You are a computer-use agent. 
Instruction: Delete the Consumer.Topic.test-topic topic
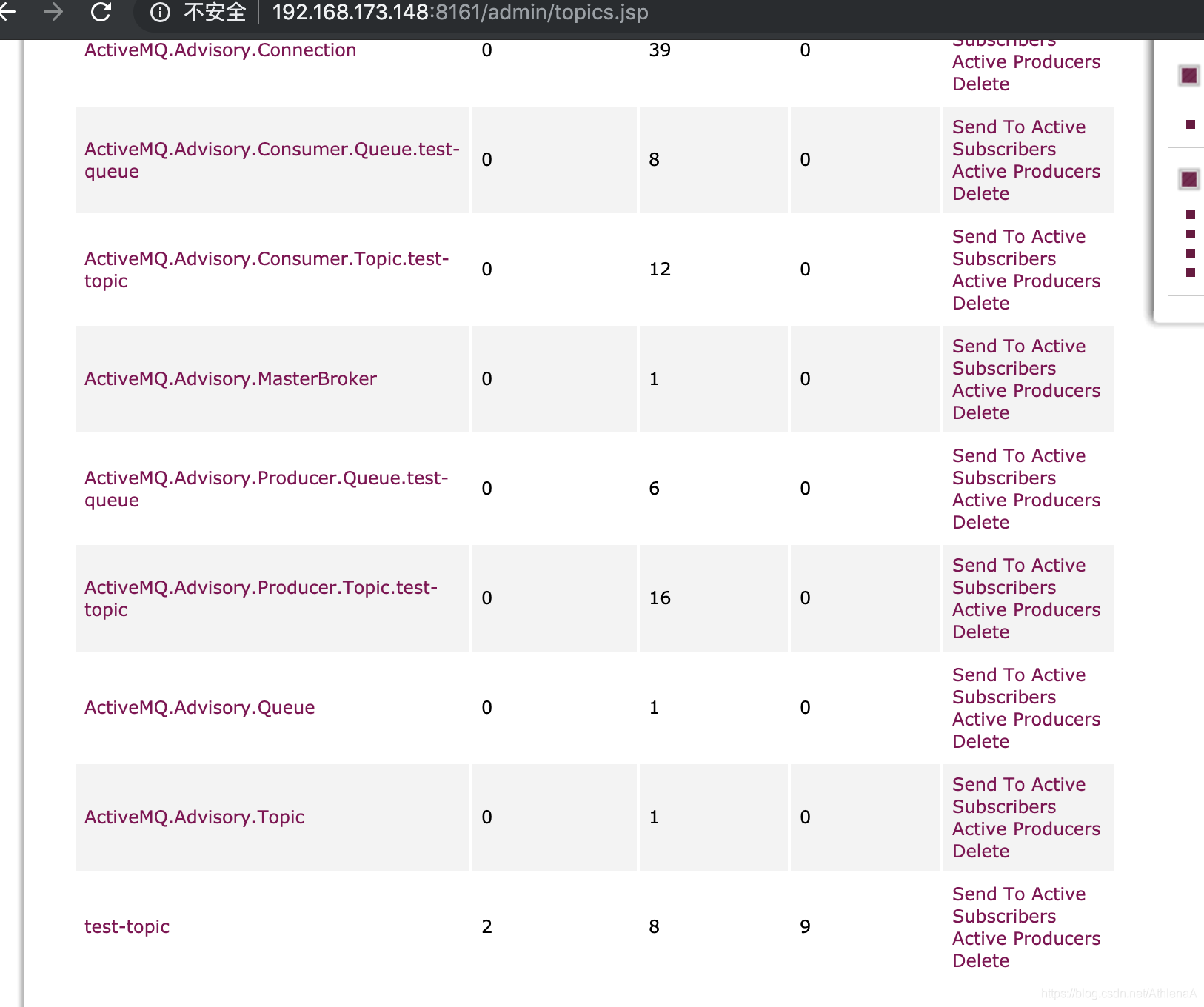coord(980,303)
